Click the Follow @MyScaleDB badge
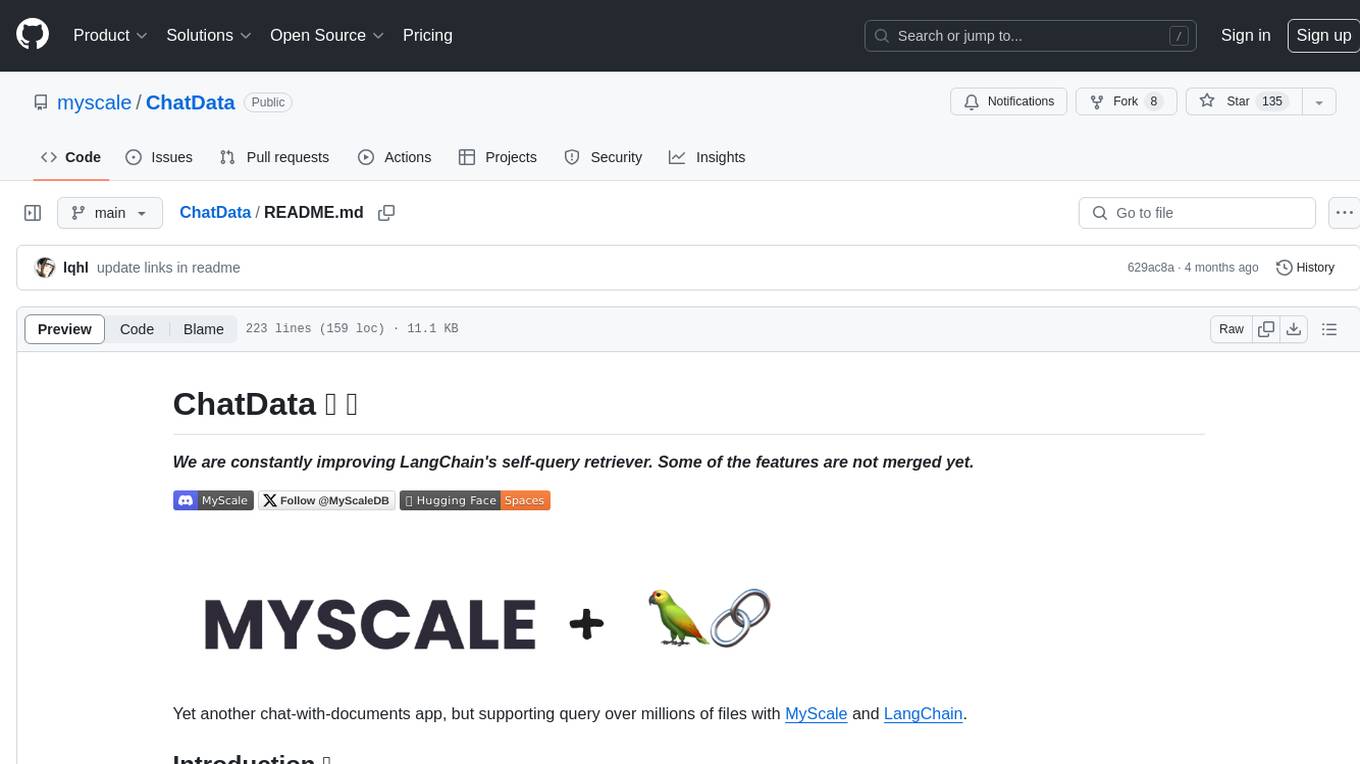Screen dimensions: 1360x764 click(x=327, y=500)
